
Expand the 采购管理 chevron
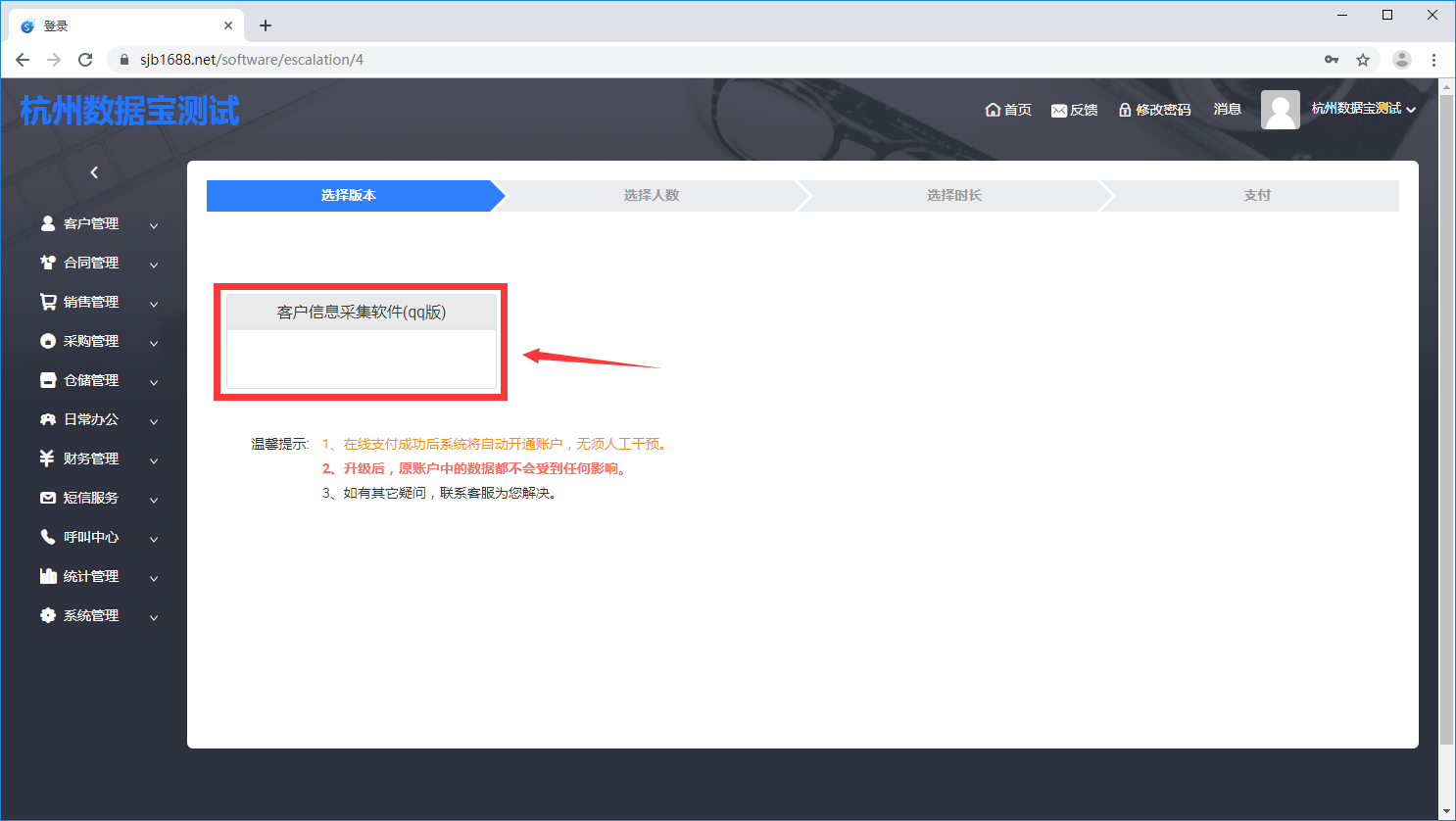click(154, 343)
